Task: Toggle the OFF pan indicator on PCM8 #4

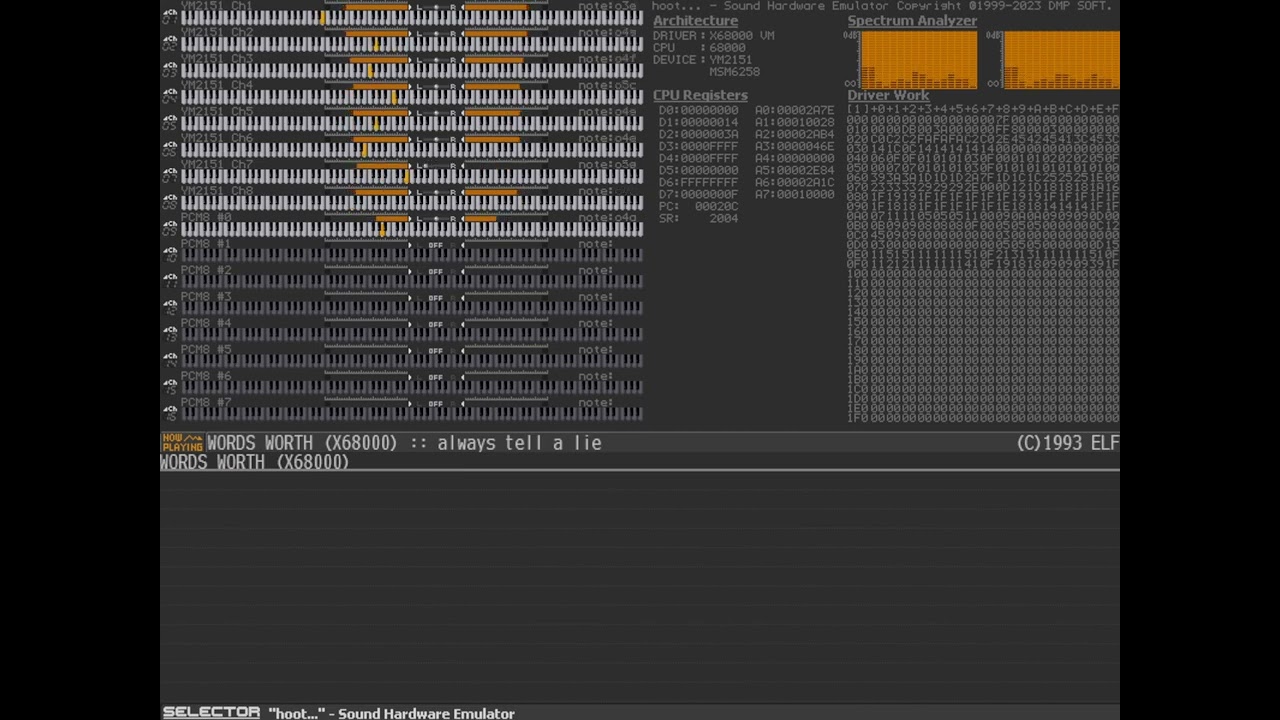Action: pos(435,324)
